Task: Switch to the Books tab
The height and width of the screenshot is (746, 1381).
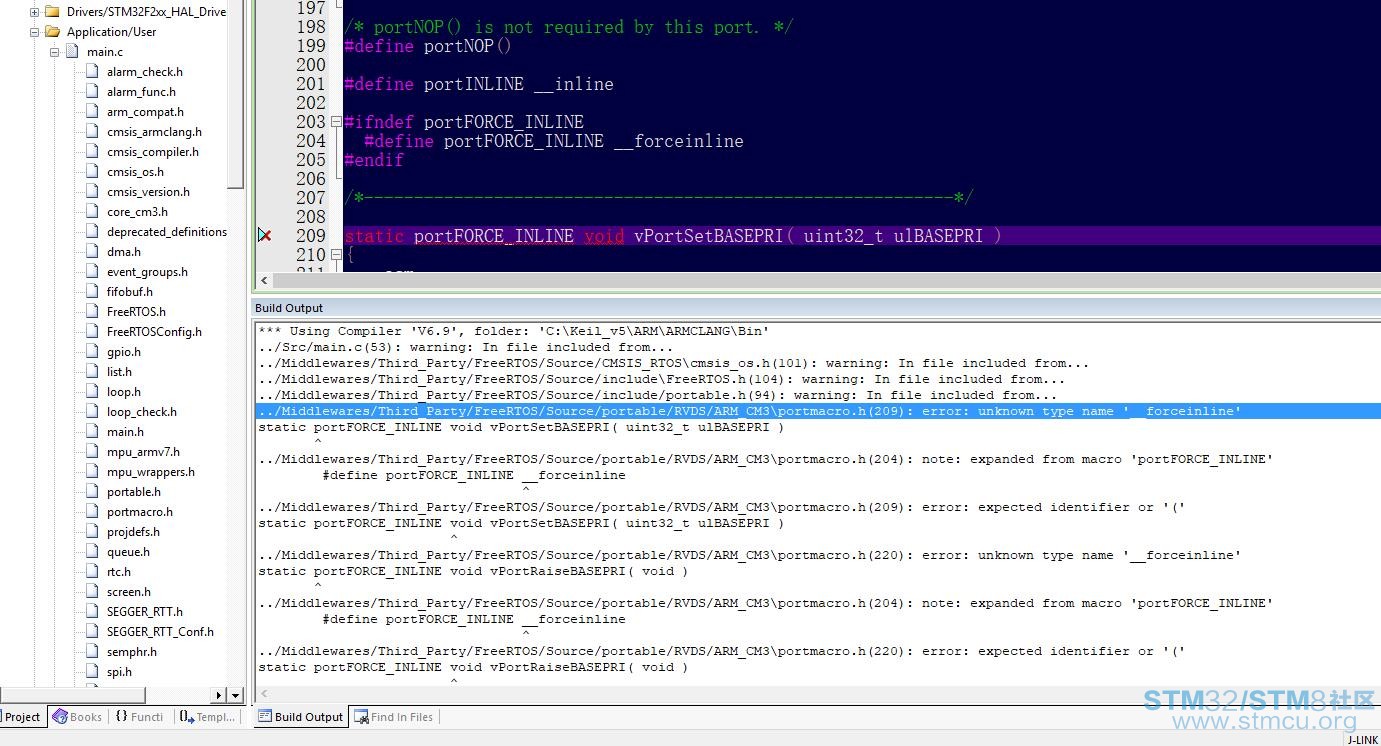Action: [x=77, y=716]
